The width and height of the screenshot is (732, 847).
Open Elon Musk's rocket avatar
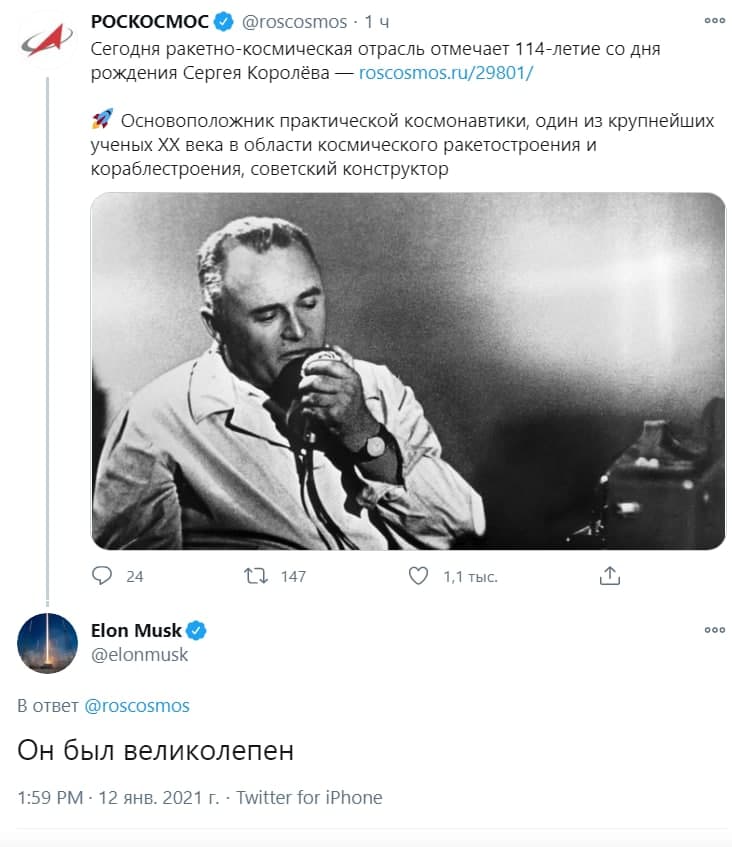tap(47, 643)
